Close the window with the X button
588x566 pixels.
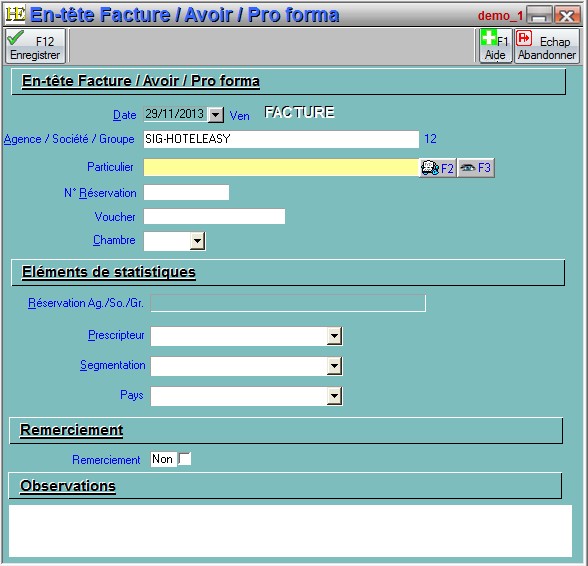pyautogui.click(x=566, y=15)
